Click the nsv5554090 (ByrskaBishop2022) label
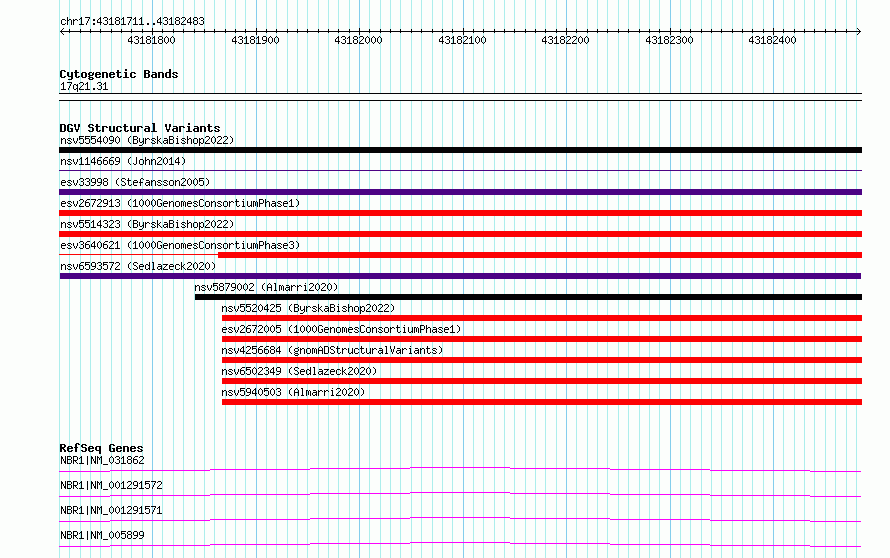 (x=147, y=140)
